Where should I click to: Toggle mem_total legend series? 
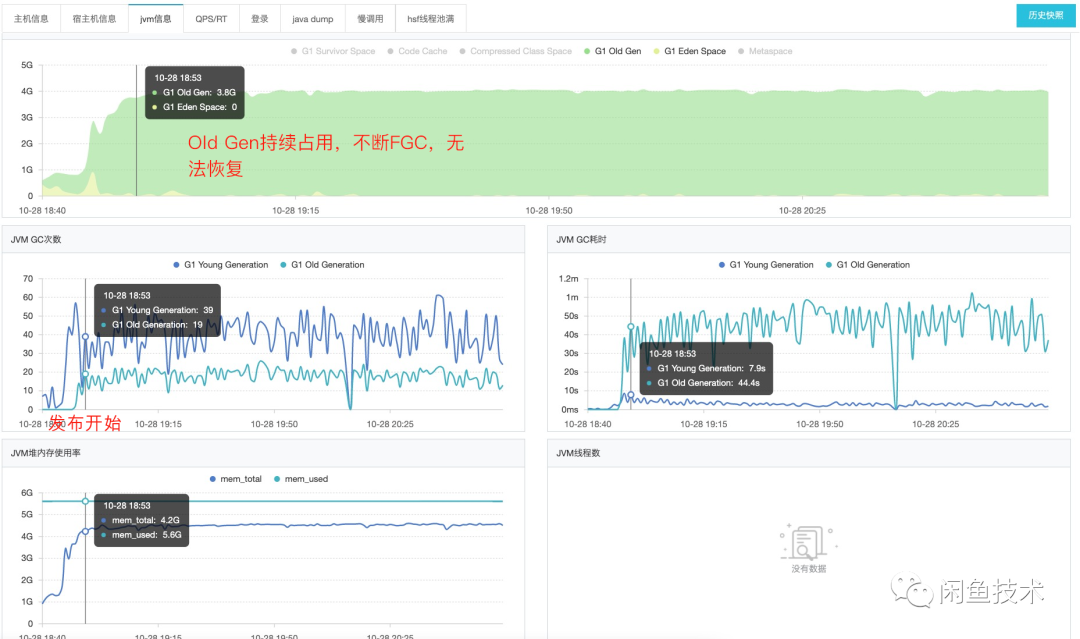(x=236, y=479)
